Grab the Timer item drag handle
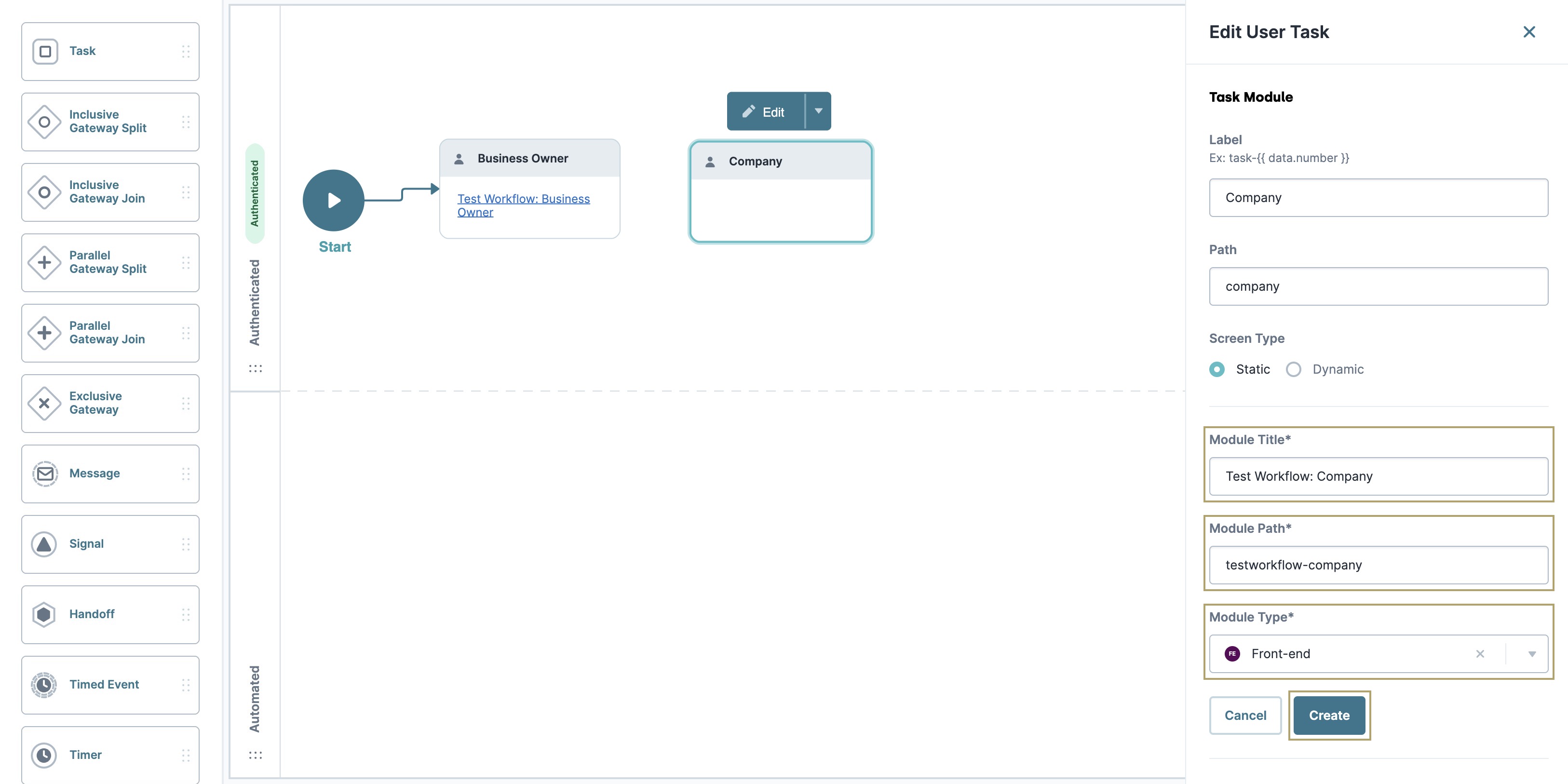 [x=186, y=755]
